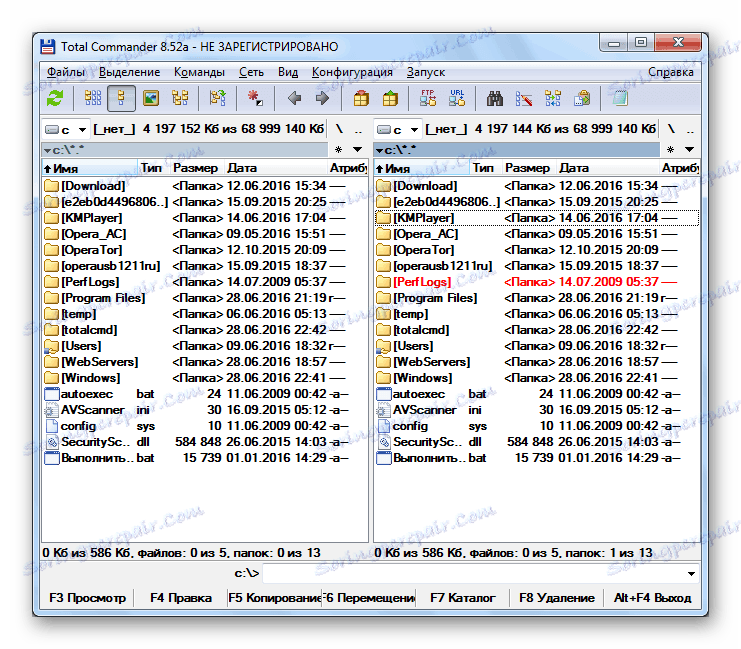Select the [totalcmd] folder in the left panel
This screenshot has width=741, height=649.
pos(205,330)
